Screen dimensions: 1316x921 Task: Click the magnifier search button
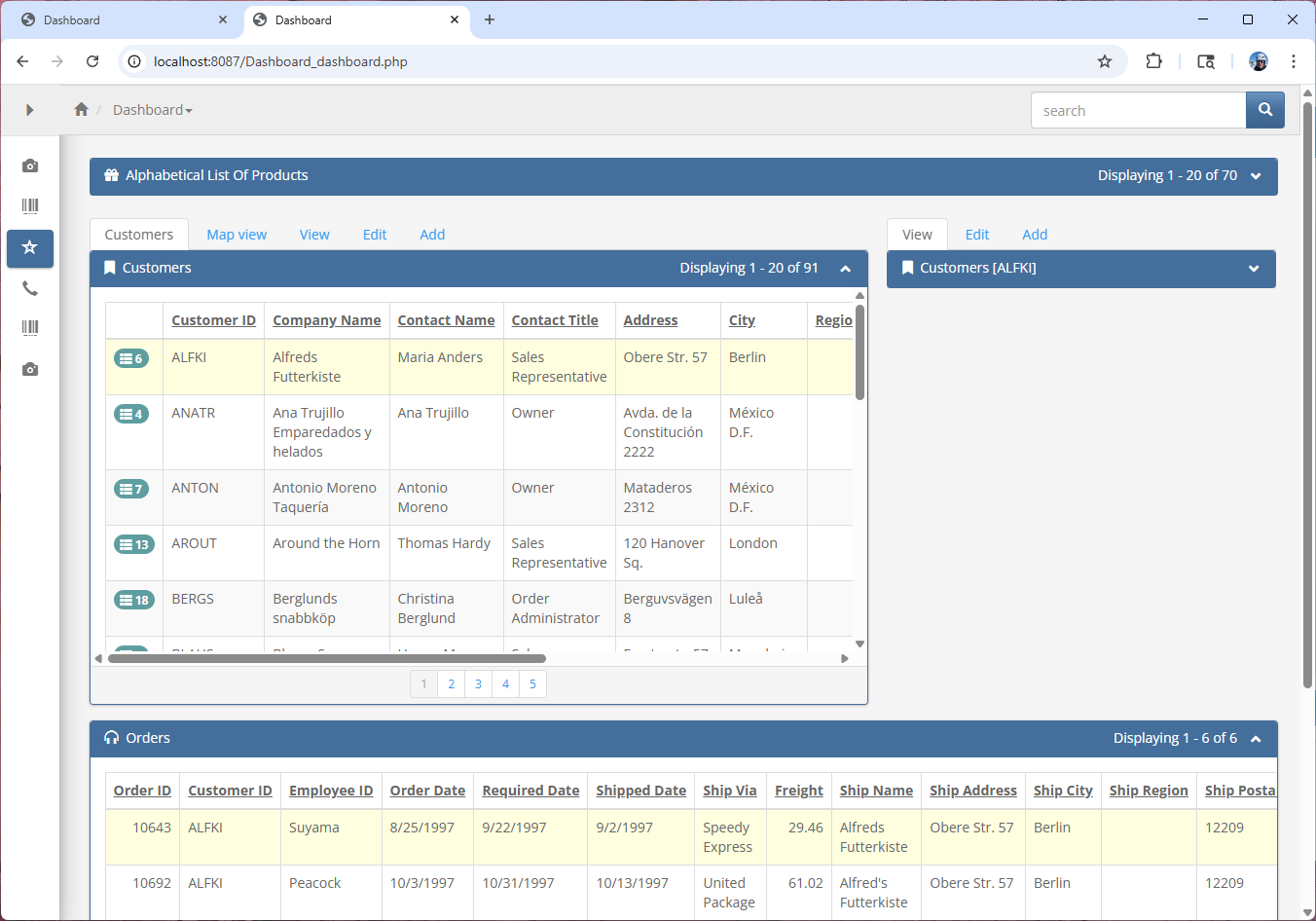click(x=1264, y=110)
